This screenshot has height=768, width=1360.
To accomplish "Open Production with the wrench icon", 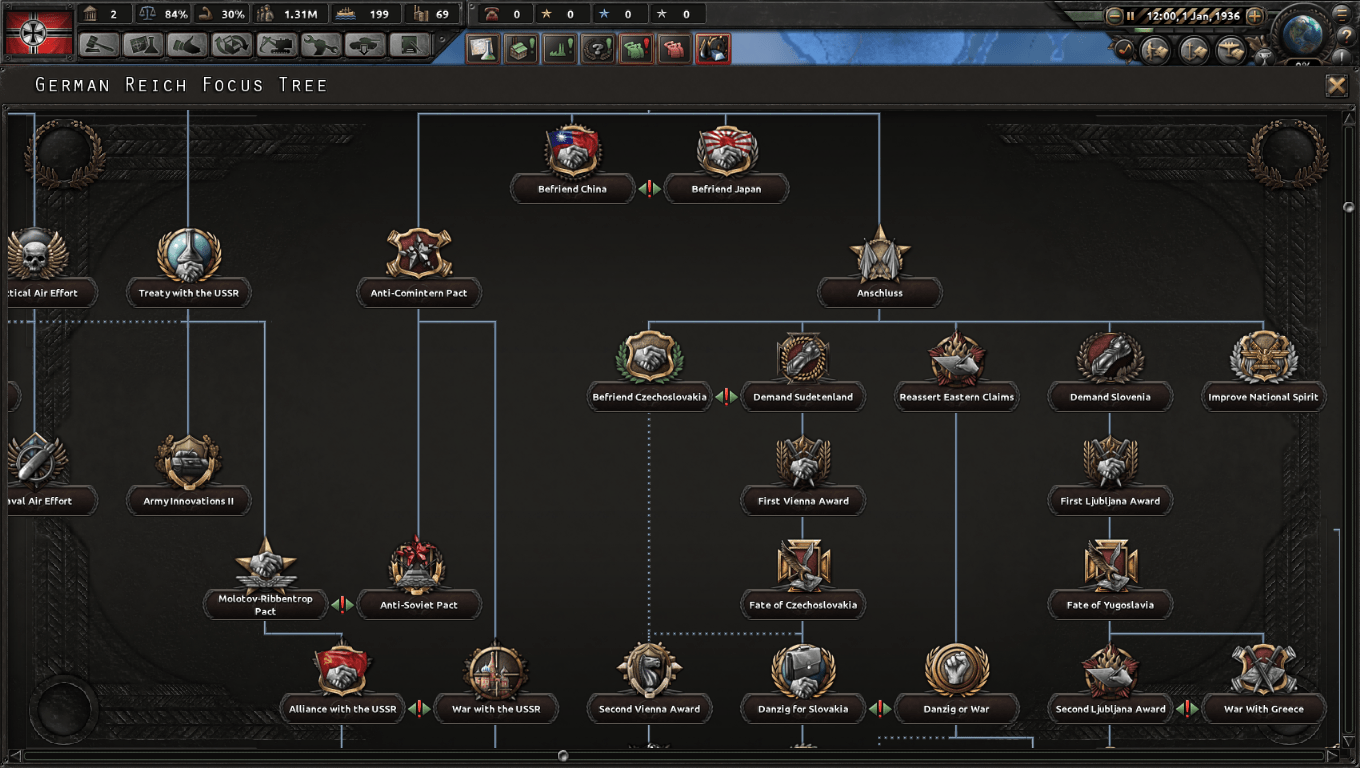I will 320,45.
